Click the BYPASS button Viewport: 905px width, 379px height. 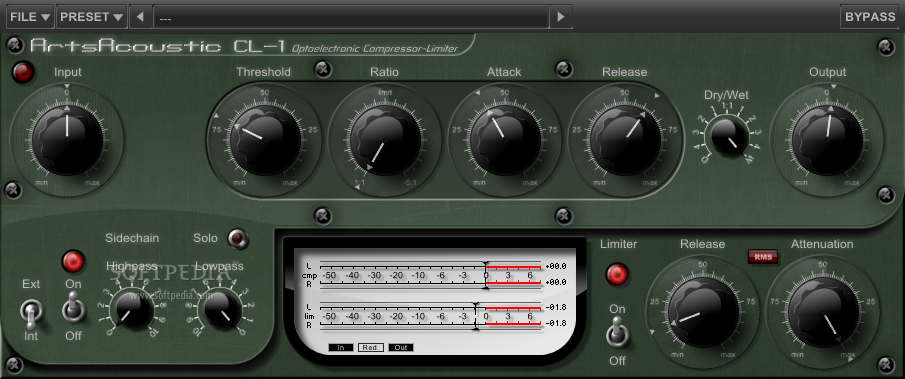pyautogui.click(x=869, y=17)
